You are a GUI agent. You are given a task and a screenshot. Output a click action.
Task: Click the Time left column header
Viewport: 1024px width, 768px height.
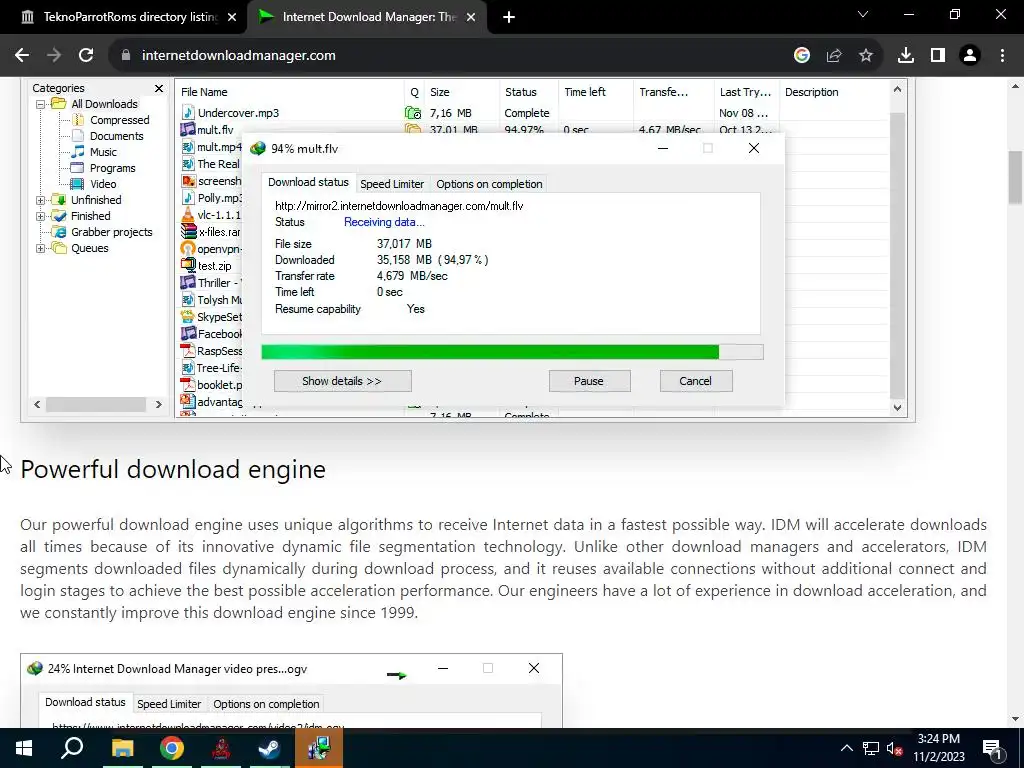(x=596, y=92)
